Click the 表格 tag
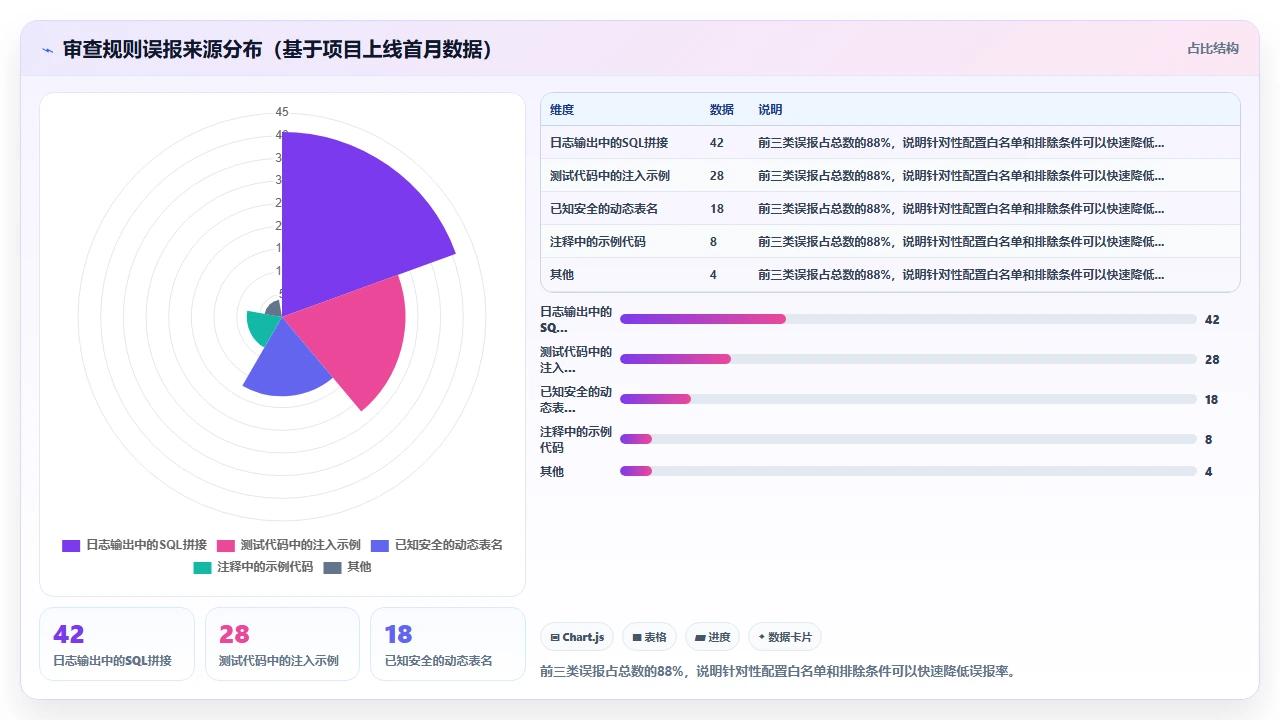 [650, 637]
